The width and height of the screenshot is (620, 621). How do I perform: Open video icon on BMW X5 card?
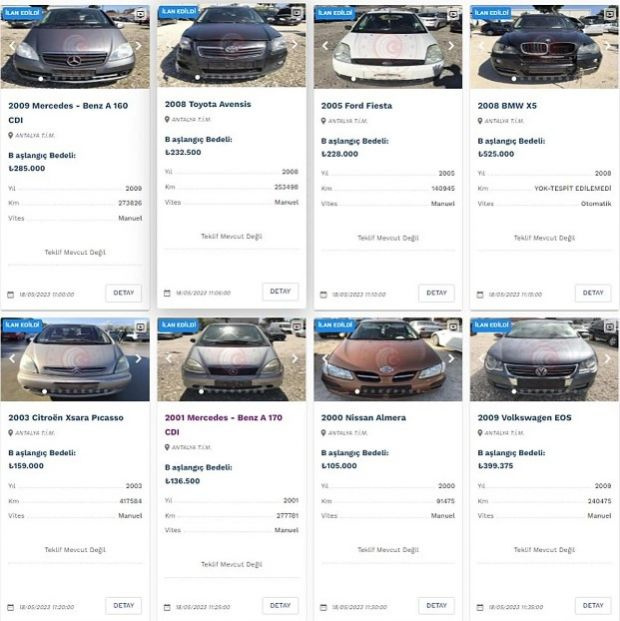[610, 14]
